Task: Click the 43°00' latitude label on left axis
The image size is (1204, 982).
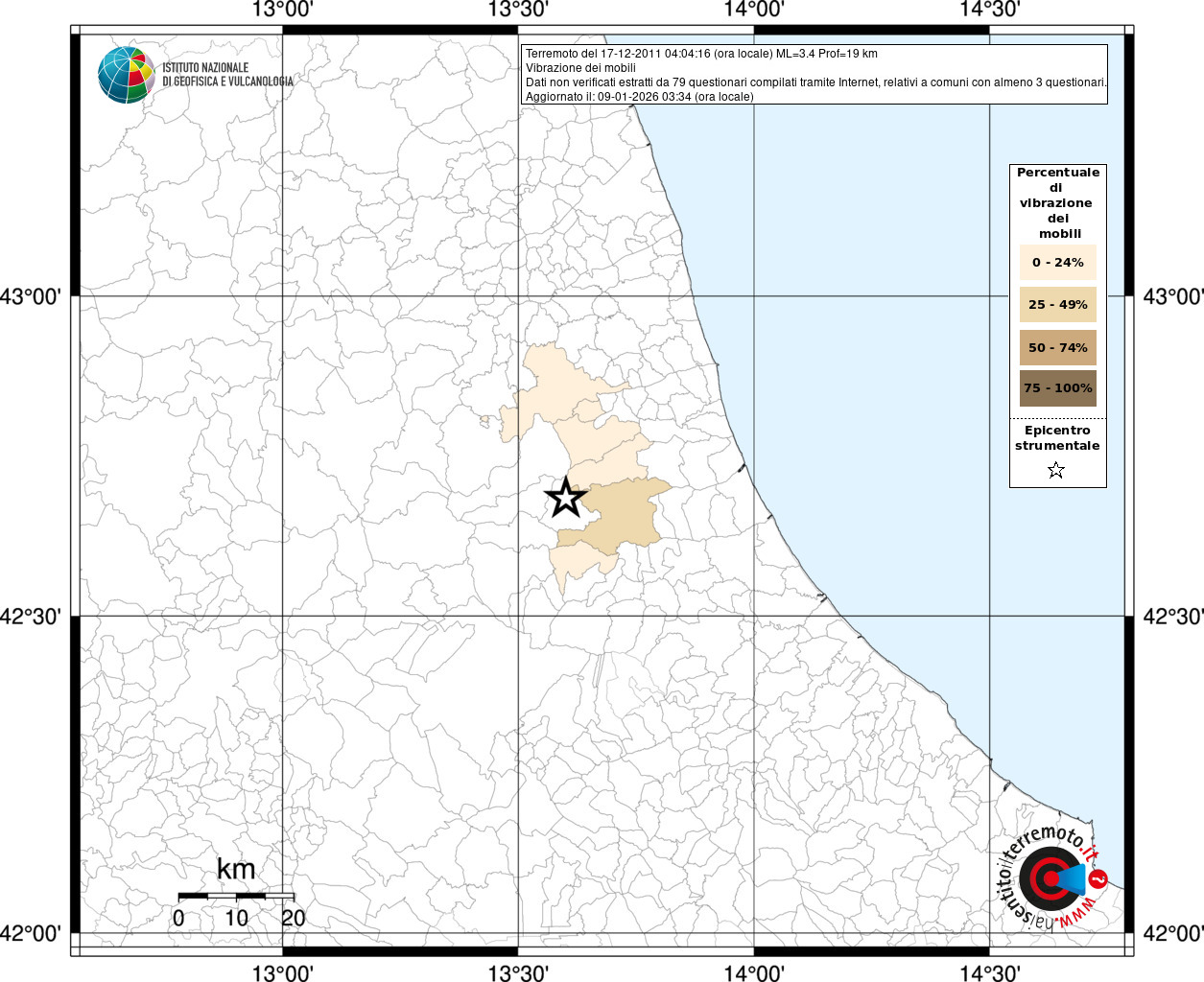Action: 35,296
